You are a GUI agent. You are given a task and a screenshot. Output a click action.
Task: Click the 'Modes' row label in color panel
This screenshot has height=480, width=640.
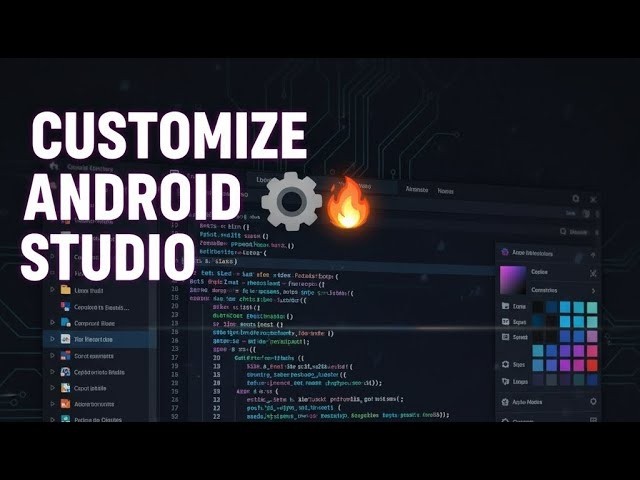527,402
